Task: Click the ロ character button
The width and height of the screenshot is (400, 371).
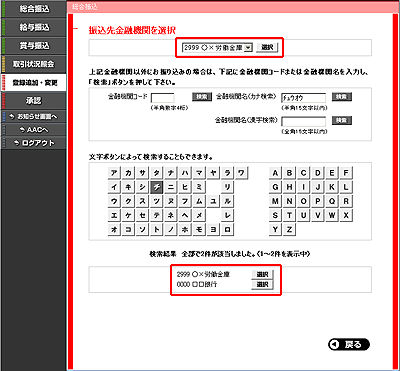Action: coord(228,230)
